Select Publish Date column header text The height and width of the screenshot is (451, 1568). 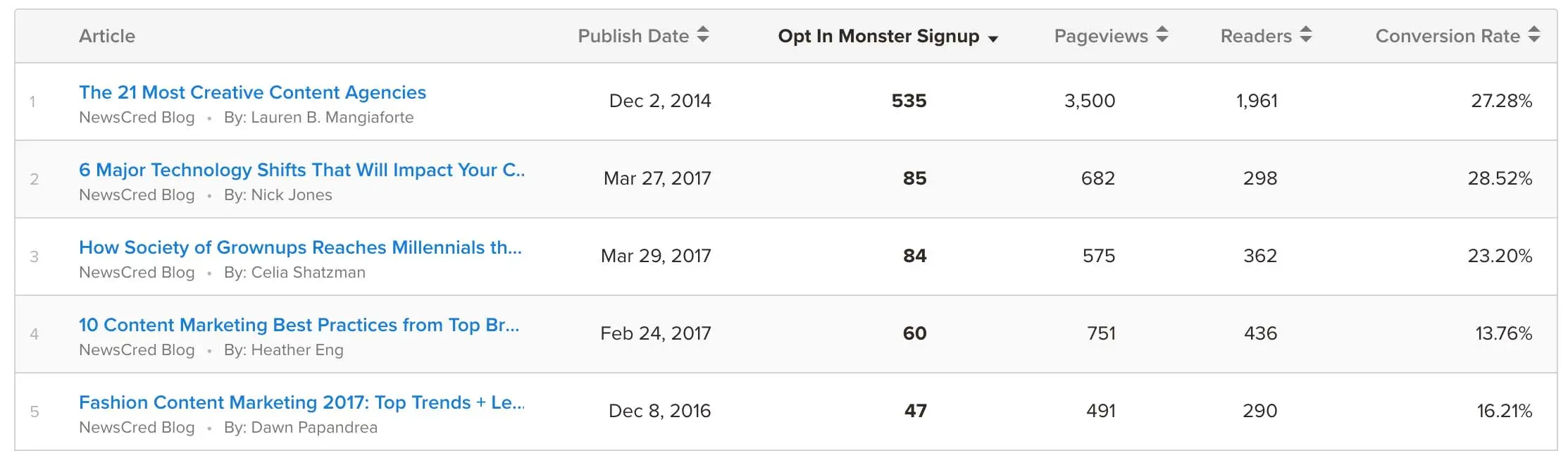click(x=633, y=36)
